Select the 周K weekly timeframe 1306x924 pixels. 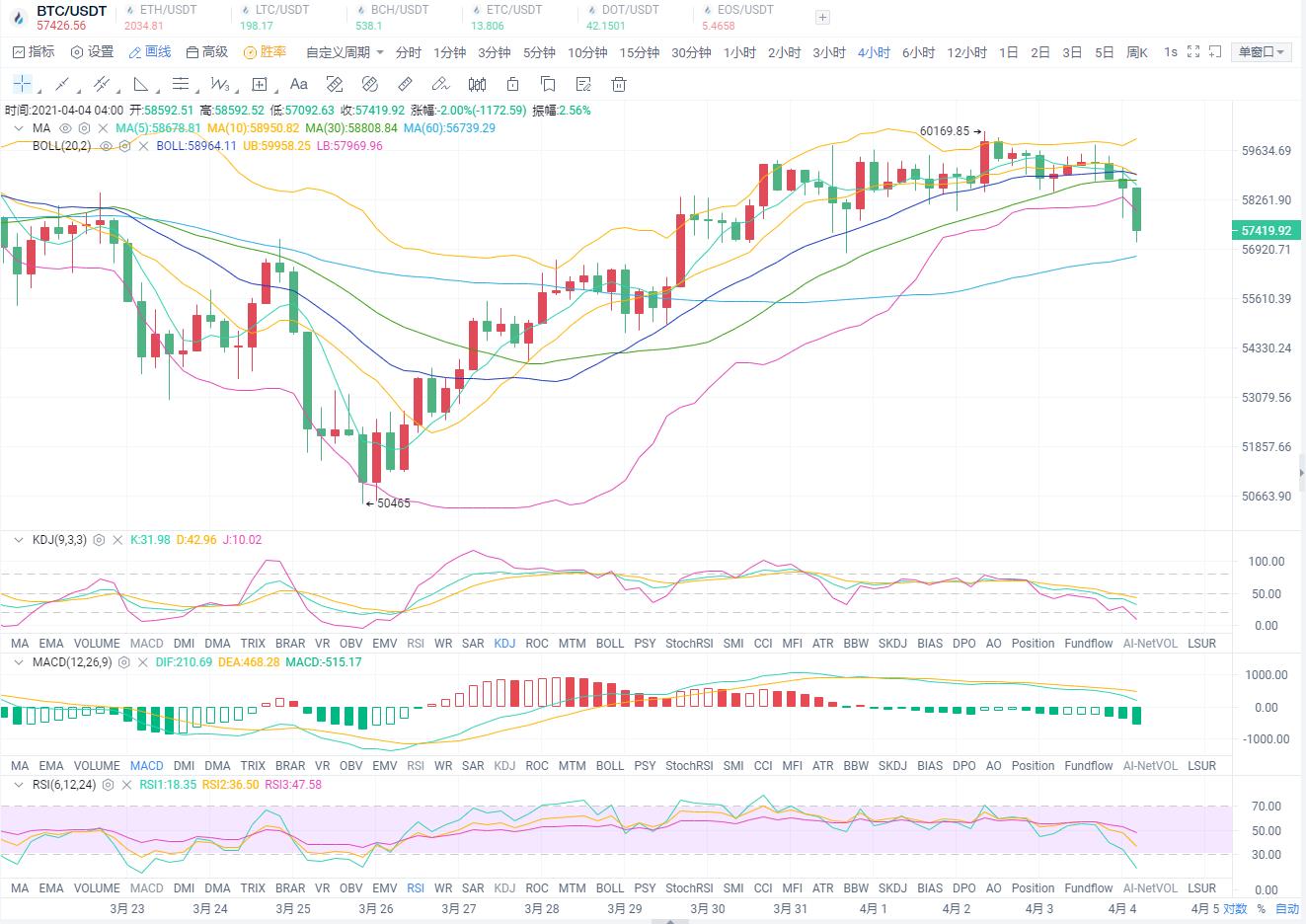click(x=1137, y=52)
